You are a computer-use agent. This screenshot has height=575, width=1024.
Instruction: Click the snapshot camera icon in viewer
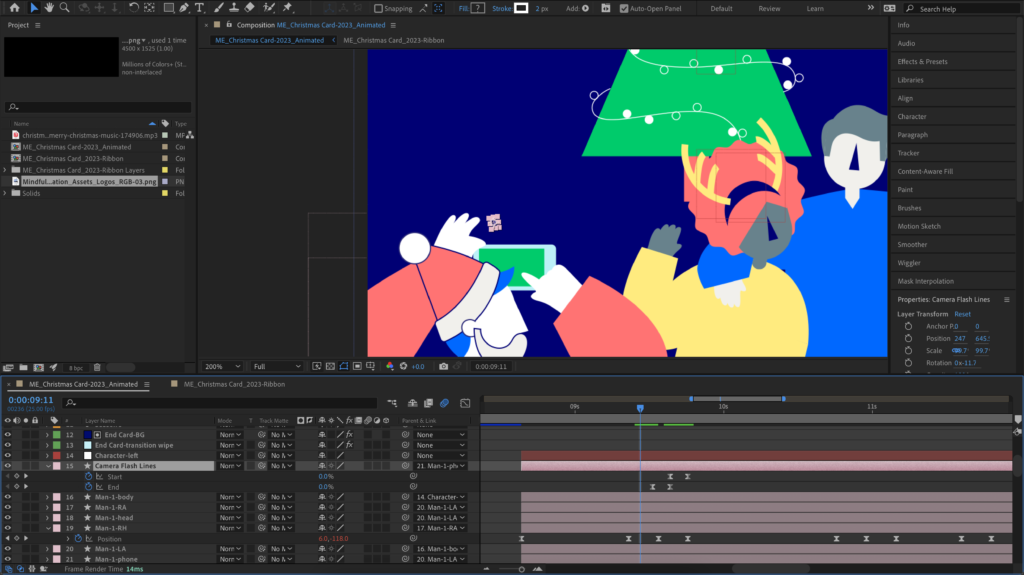point(443,367)
